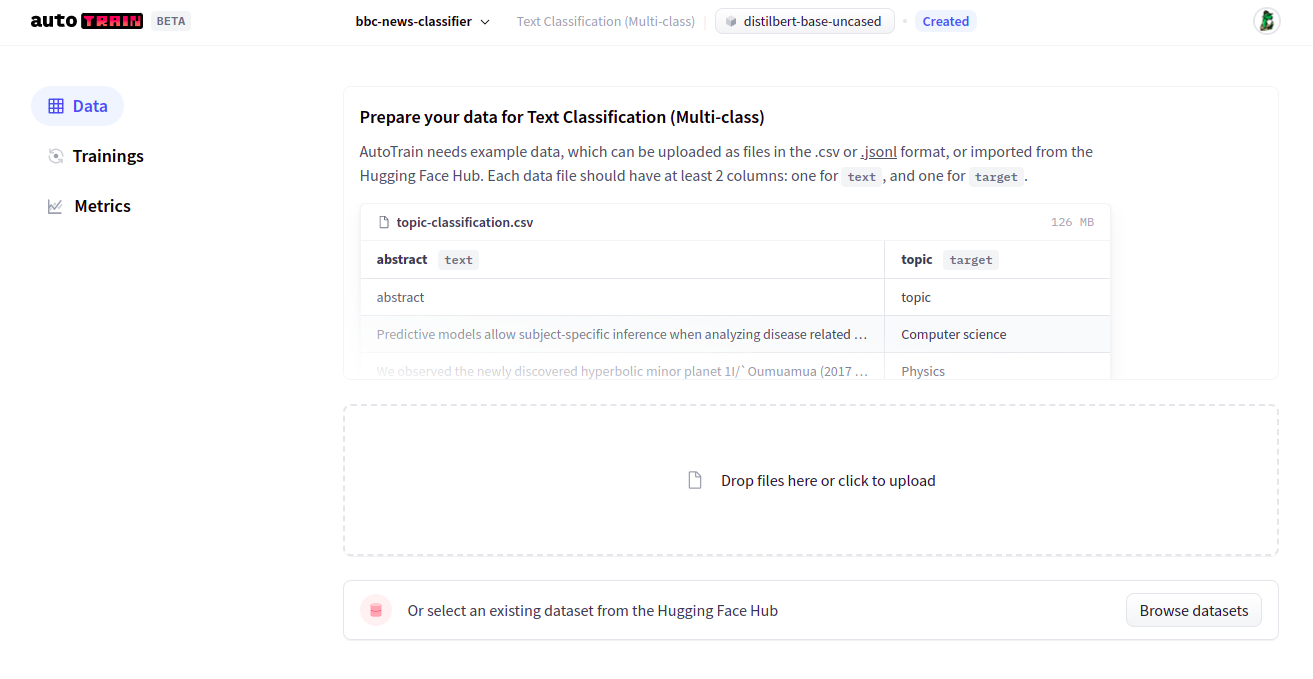Click the BETA badge beside the logo
Viewport: 1313px width, 679px height.
(x=170, y=19)
